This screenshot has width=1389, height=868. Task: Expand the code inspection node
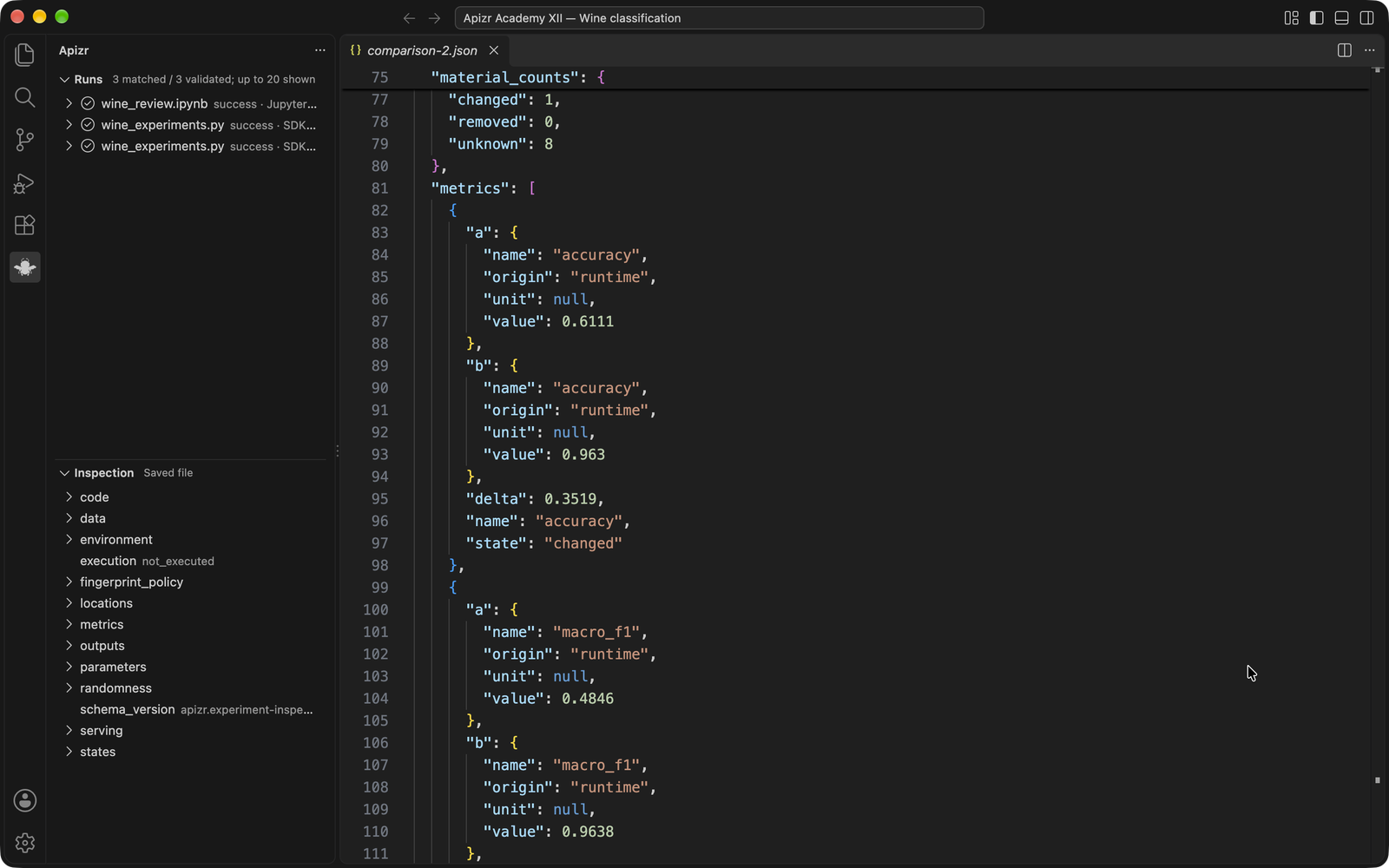click(x=69, y=497)
